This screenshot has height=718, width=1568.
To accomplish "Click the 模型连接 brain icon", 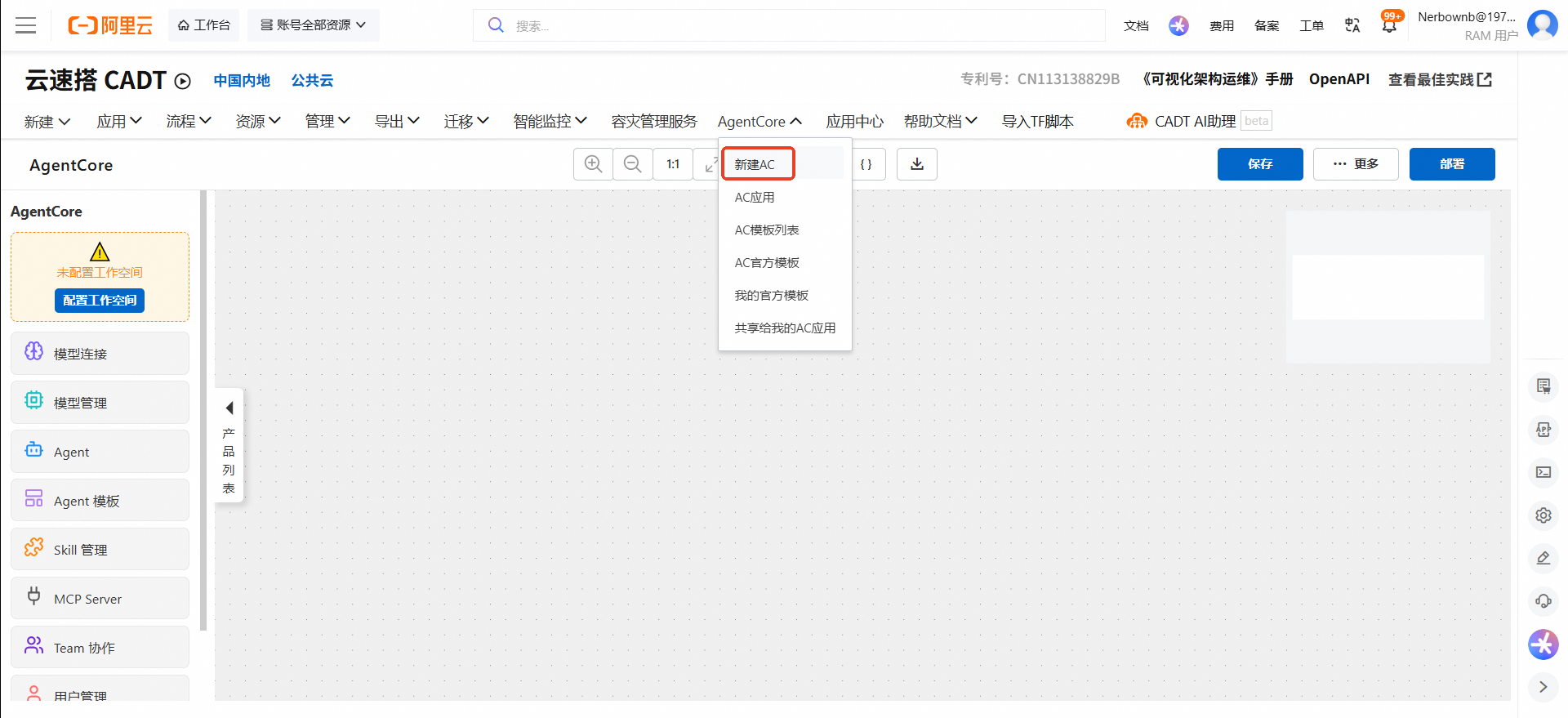I will pyautogui.click(x=33, y=351).
